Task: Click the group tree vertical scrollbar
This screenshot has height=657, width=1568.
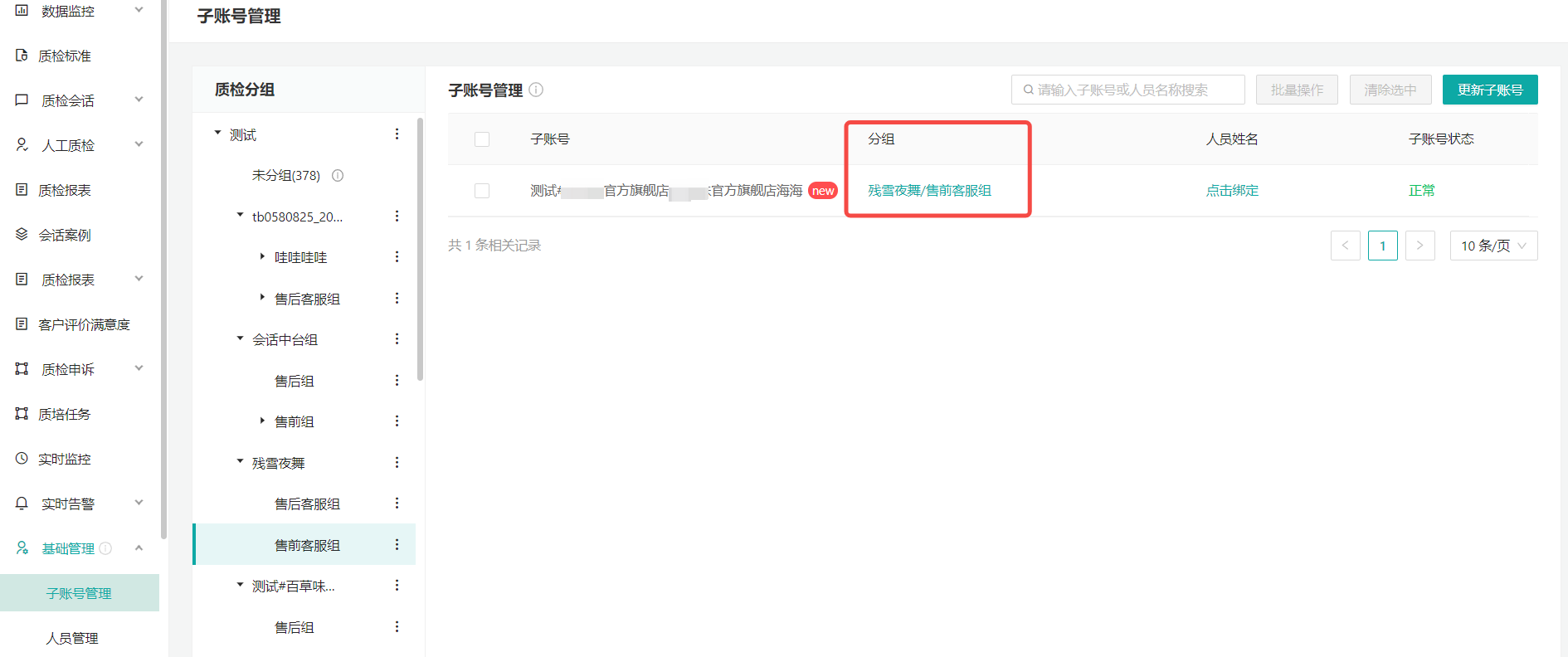Action: coord(420,249)
